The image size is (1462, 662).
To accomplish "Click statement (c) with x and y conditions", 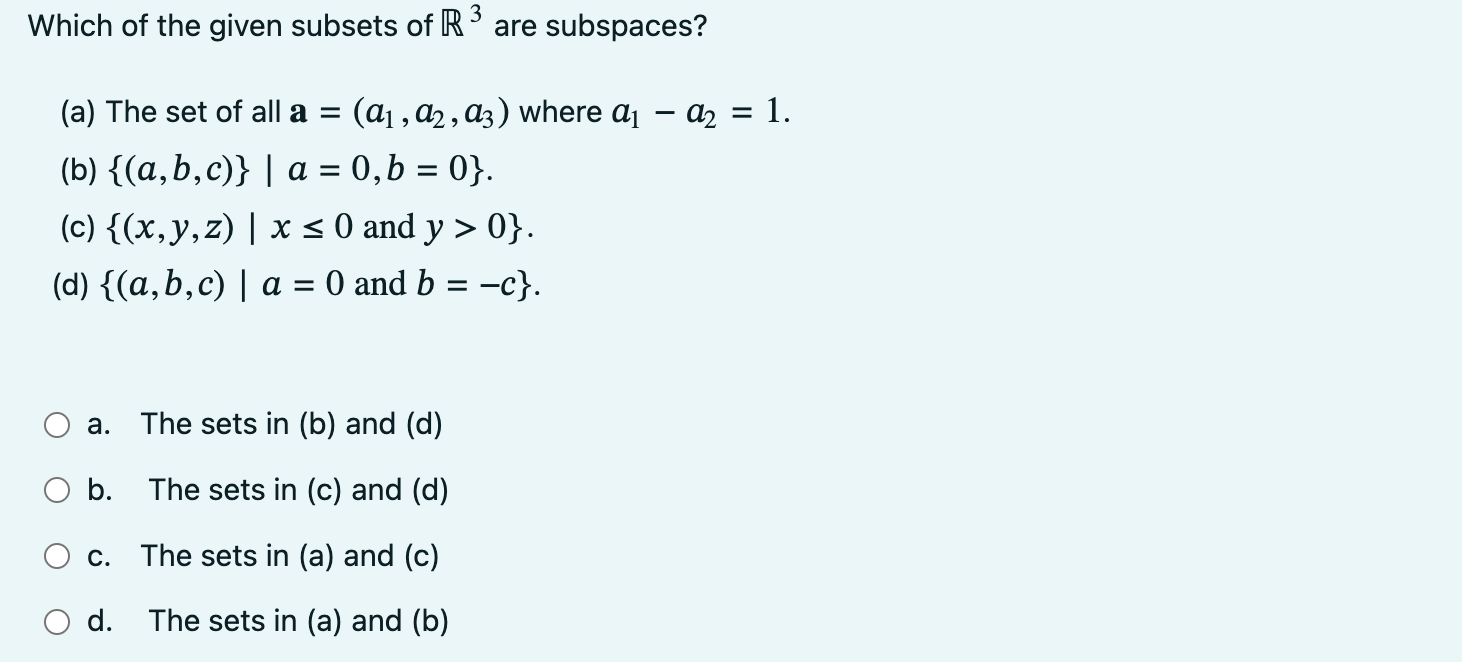I will (290, 228).
